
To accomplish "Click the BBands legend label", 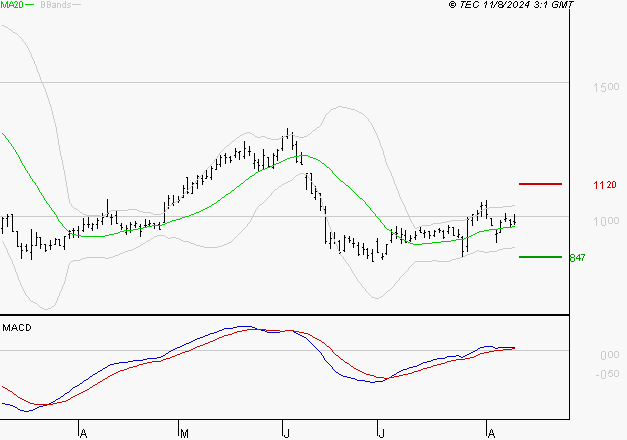I will pyautogui.click(x=56, y=5).
